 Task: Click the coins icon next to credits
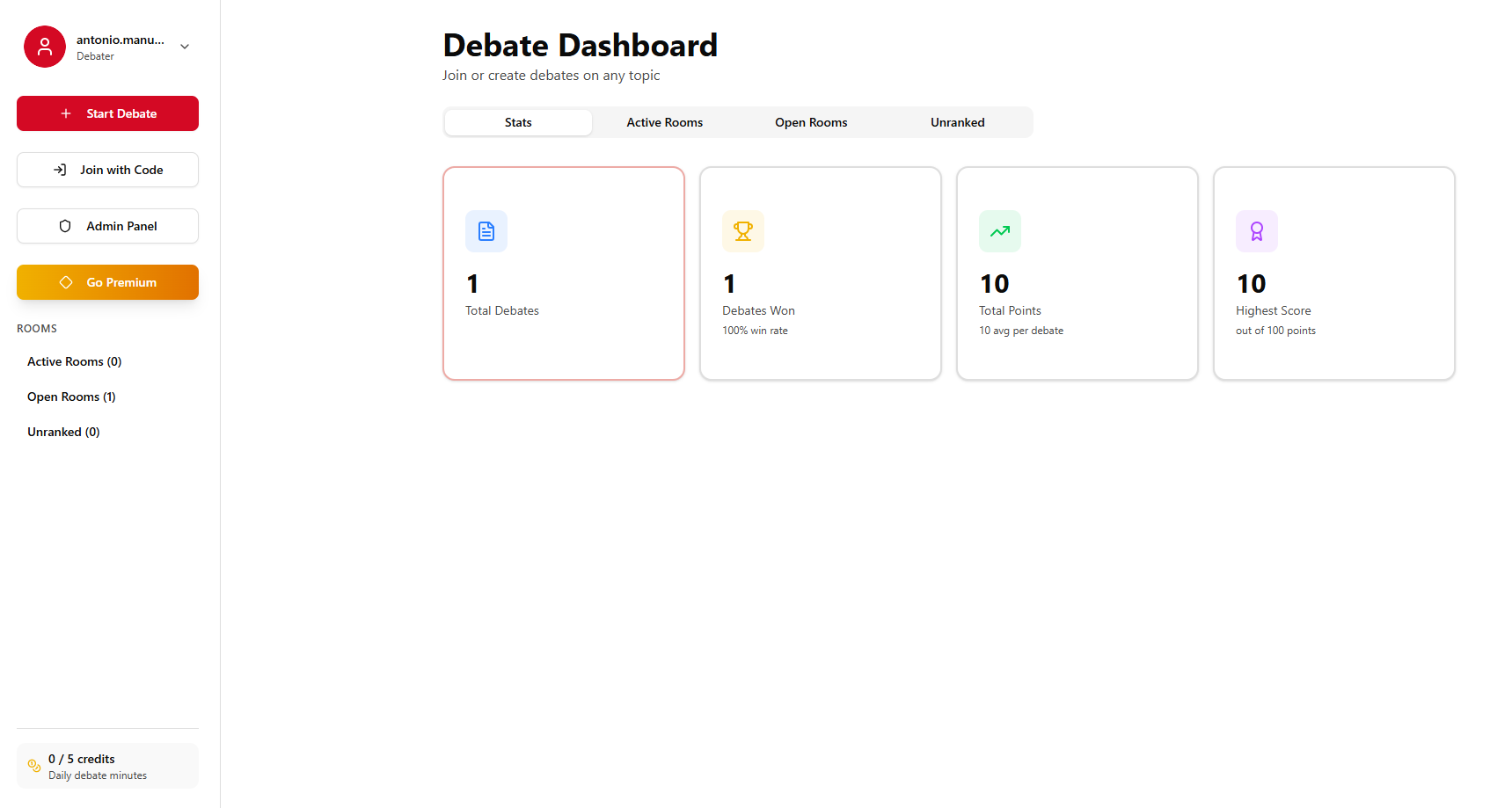pos(33,766)
